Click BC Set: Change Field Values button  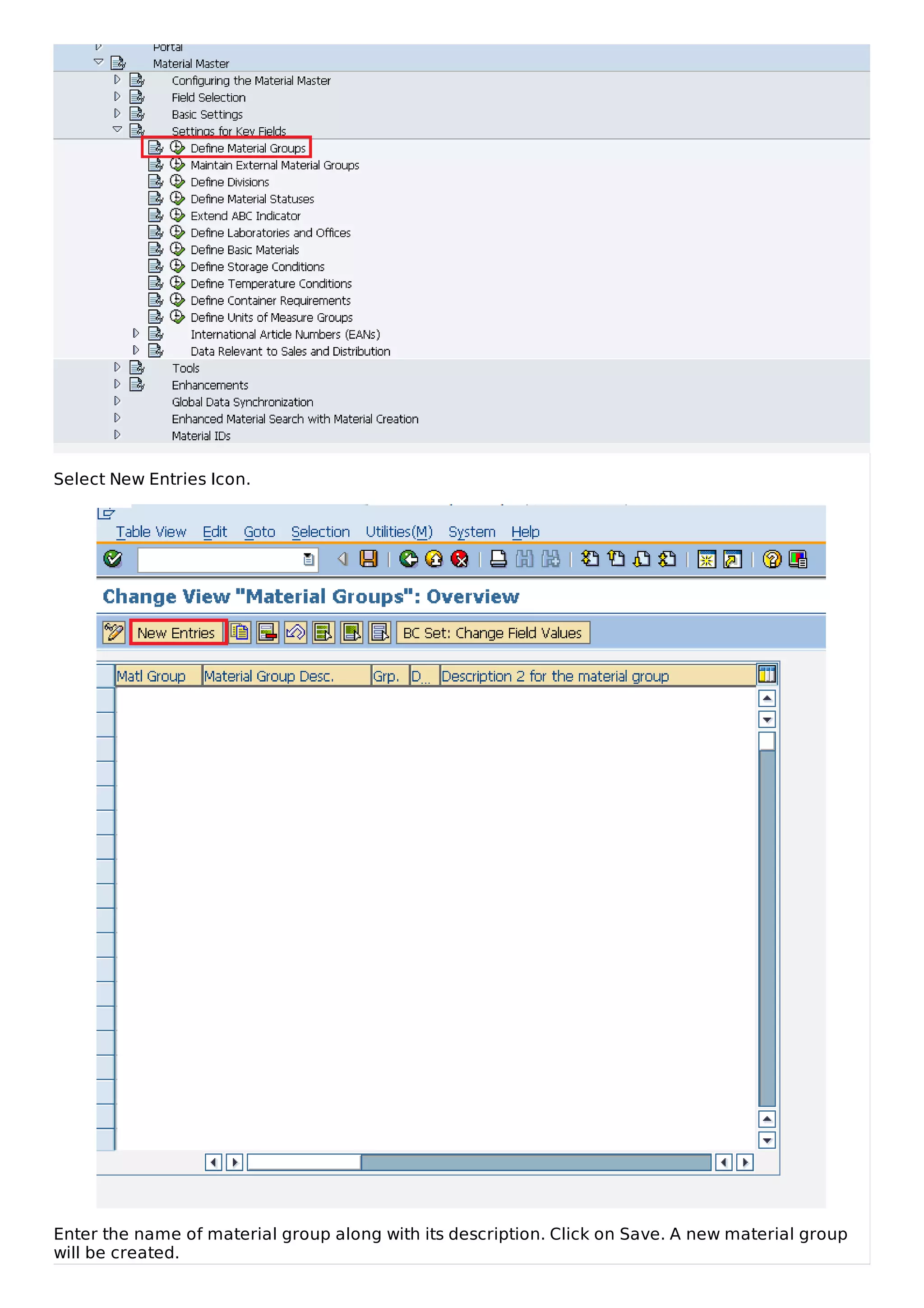point(493,633)
